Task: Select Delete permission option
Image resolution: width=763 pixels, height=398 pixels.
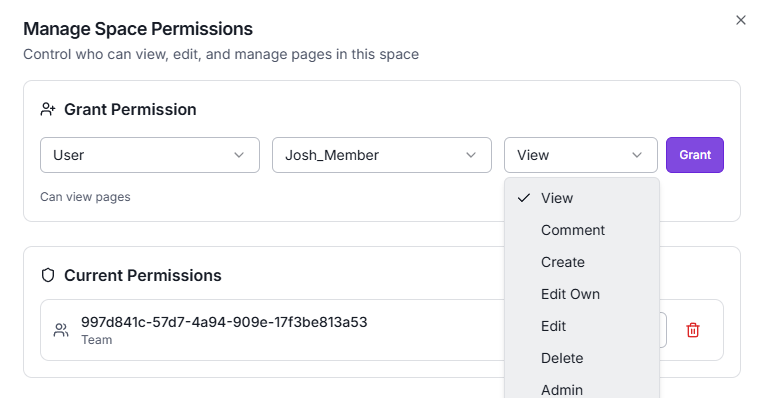Action: click(x=582, y=358)
